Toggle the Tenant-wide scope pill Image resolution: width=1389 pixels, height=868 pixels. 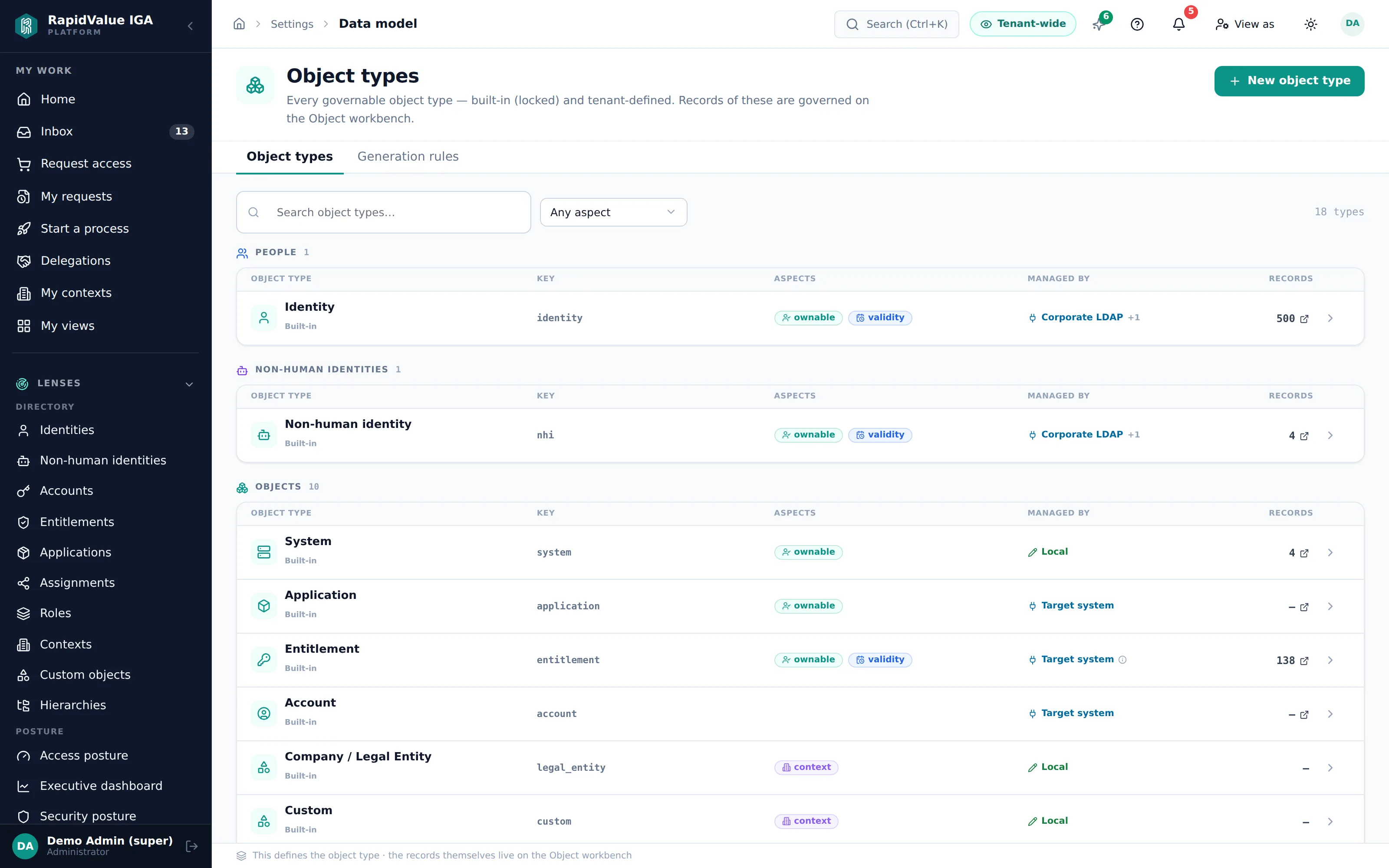pyautogui.click(x=1023, y=24)
